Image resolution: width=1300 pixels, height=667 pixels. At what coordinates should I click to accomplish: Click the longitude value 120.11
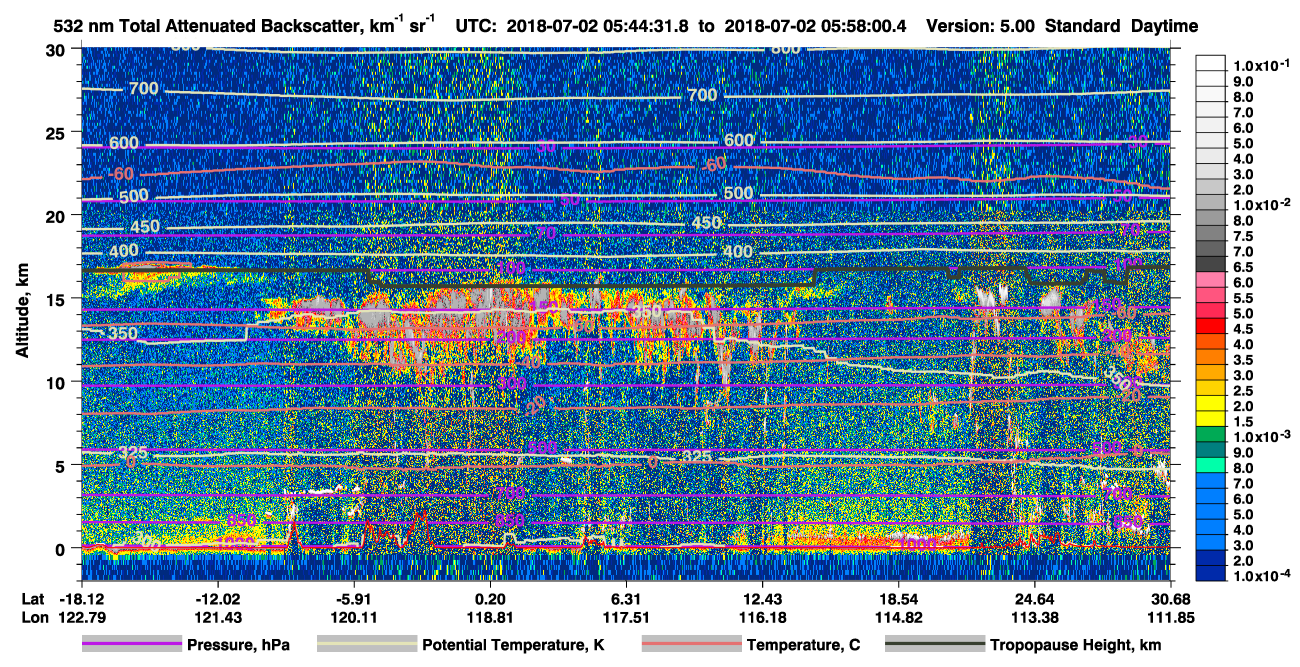point(354,617)
